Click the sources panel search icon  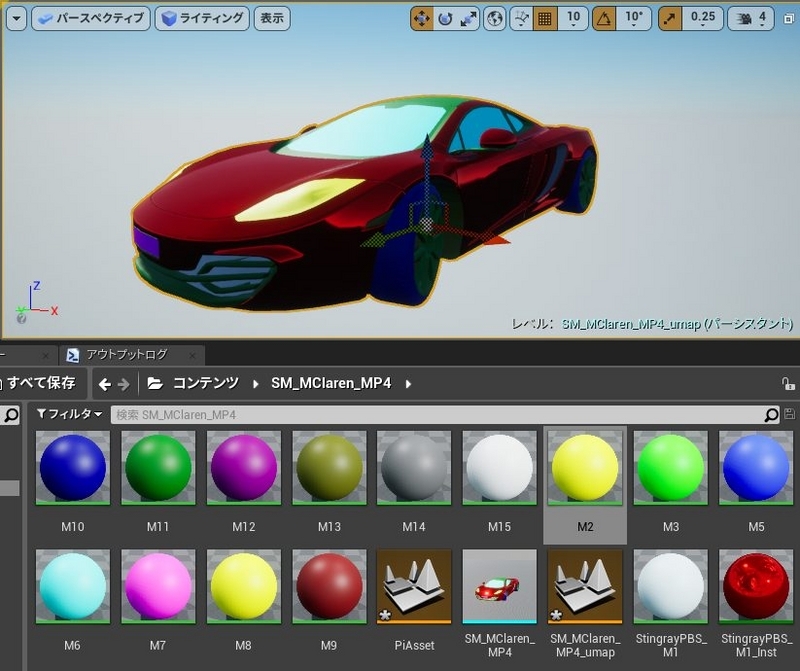[x=11, y=415]
